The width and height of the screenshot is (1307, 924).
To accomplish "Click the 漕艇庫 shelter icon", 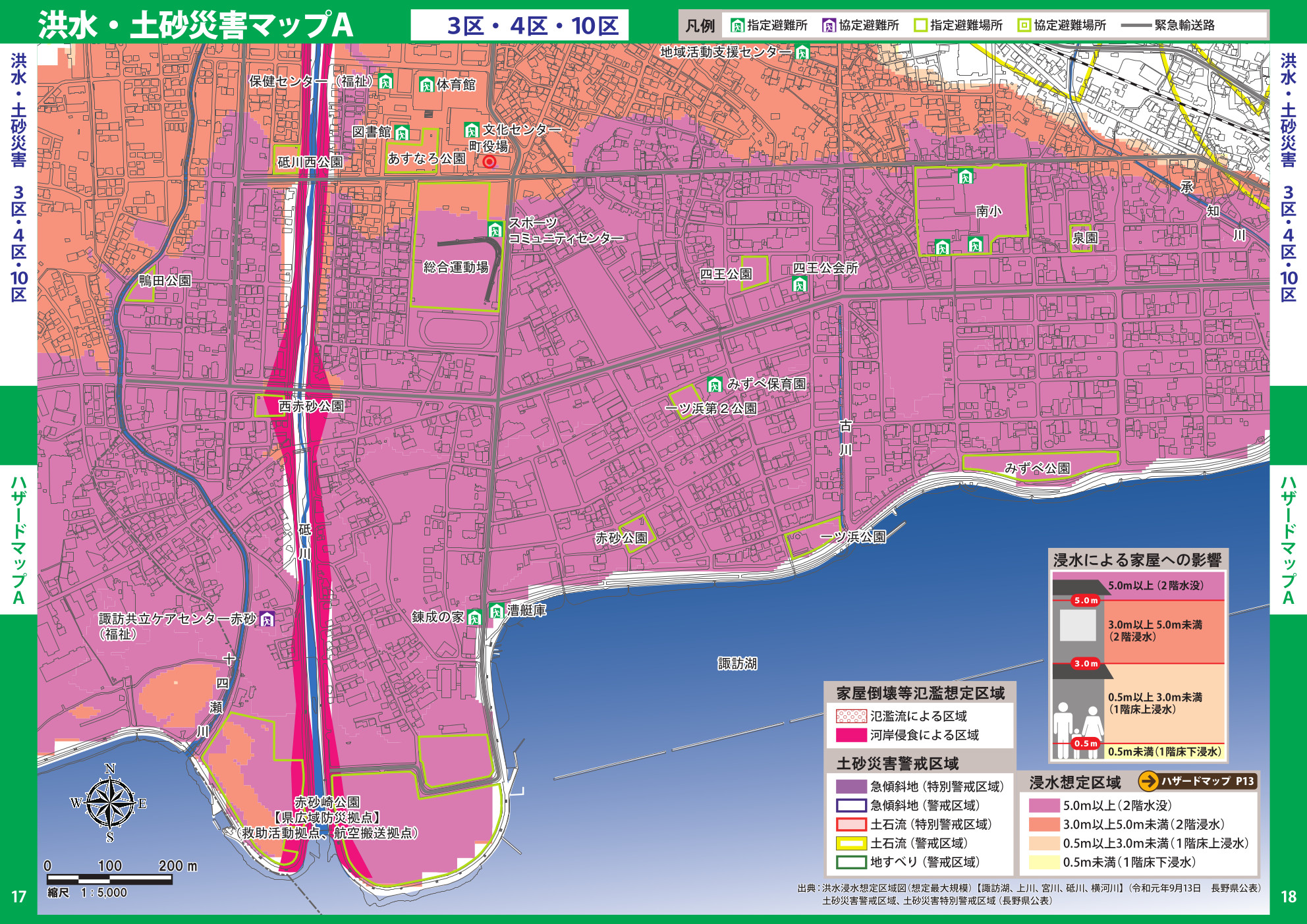I will tap(496, 611).
